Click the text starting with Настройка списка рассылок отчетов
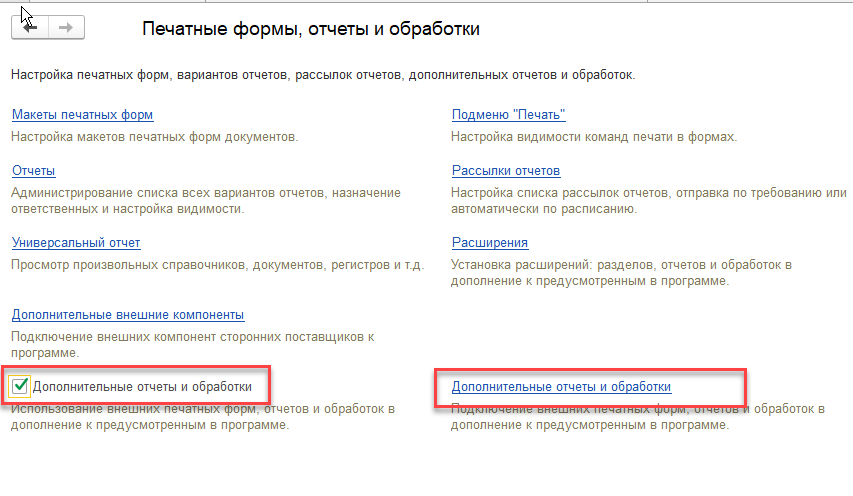 click(x=649, y=201)
